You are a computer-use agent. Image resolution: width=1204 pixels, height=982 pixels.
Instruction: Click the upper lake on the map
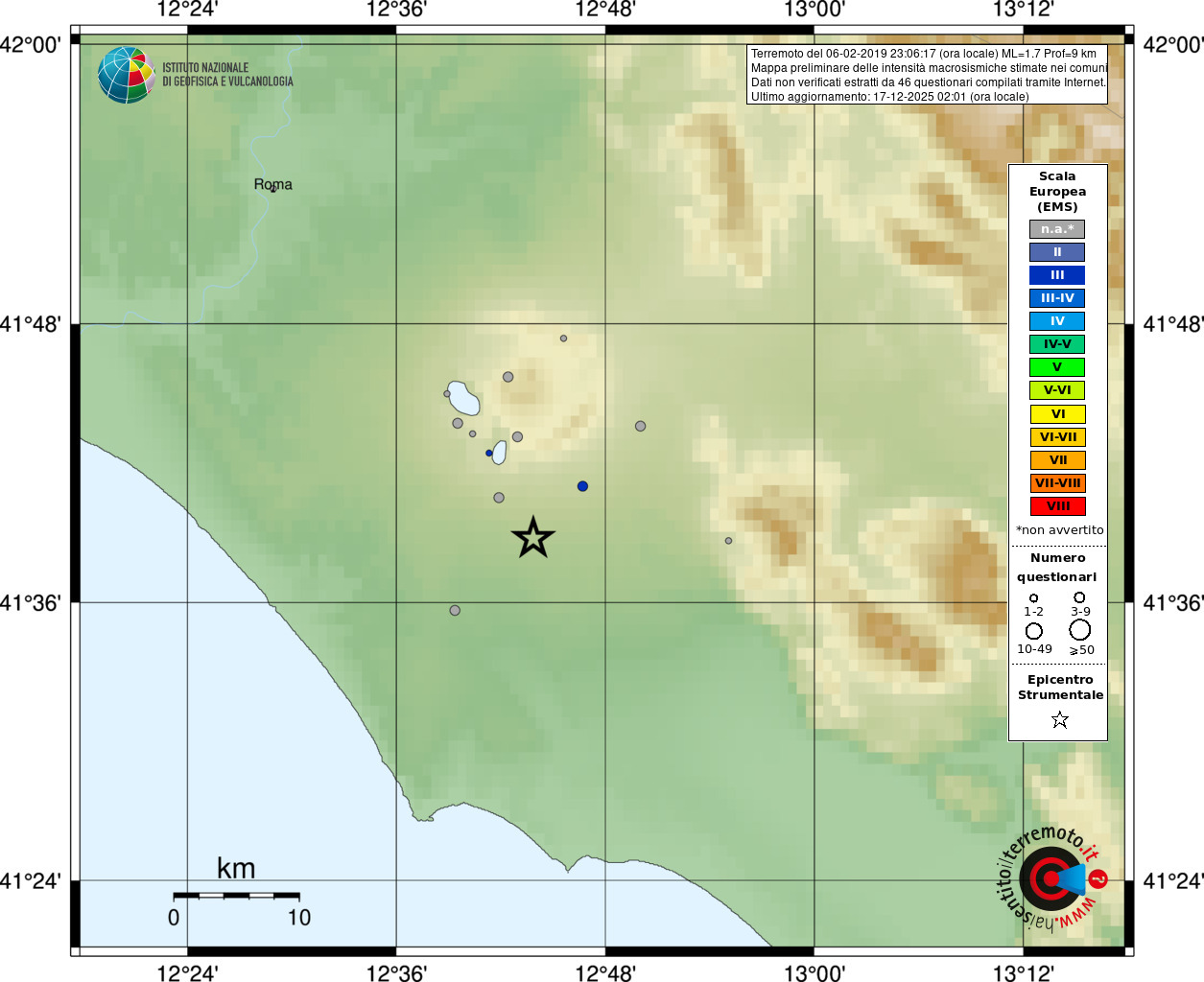[463, 398]
